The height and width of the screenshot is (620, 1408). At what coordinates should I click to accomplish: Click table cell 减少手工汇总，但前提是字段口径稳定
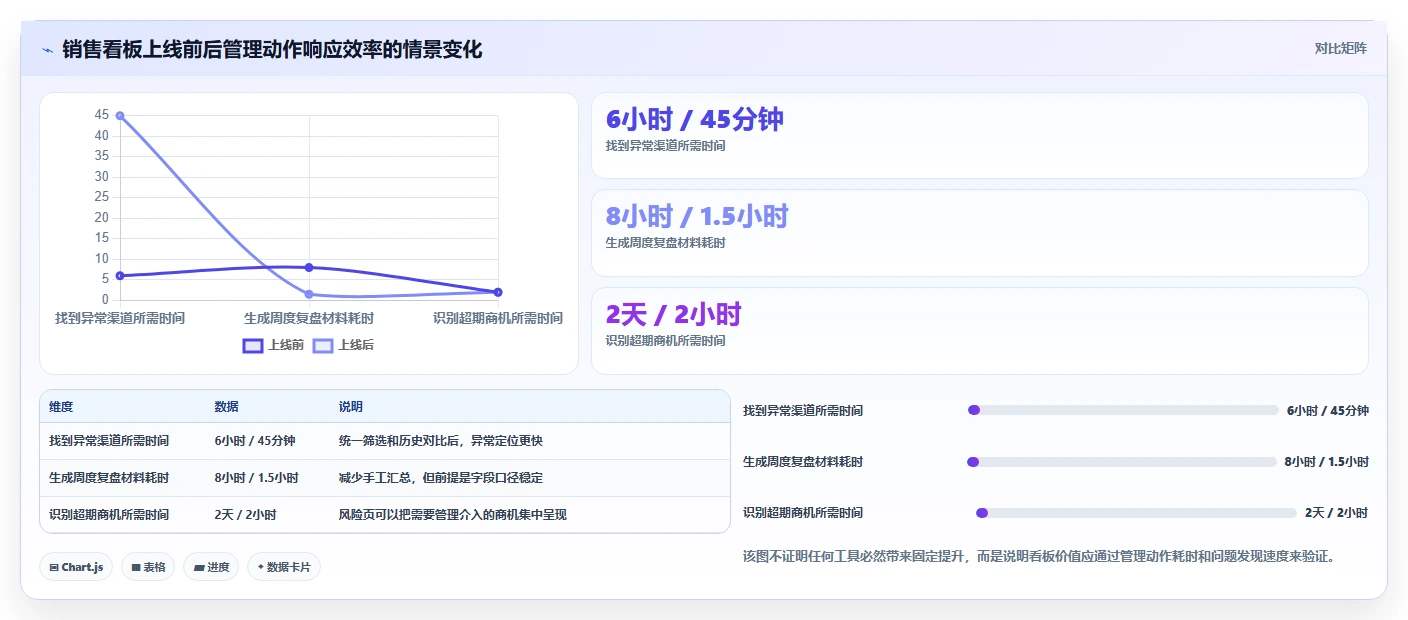441,477
